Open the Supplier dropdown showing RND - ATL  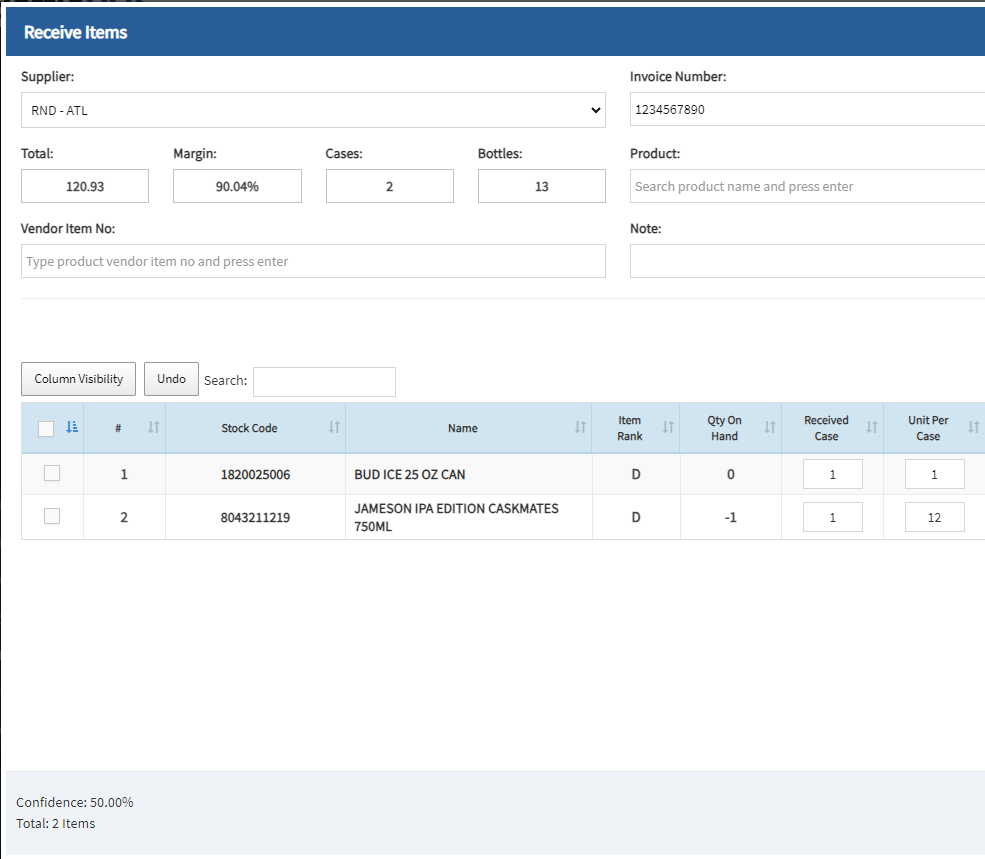pyautogui.click(x=313, y=110)
